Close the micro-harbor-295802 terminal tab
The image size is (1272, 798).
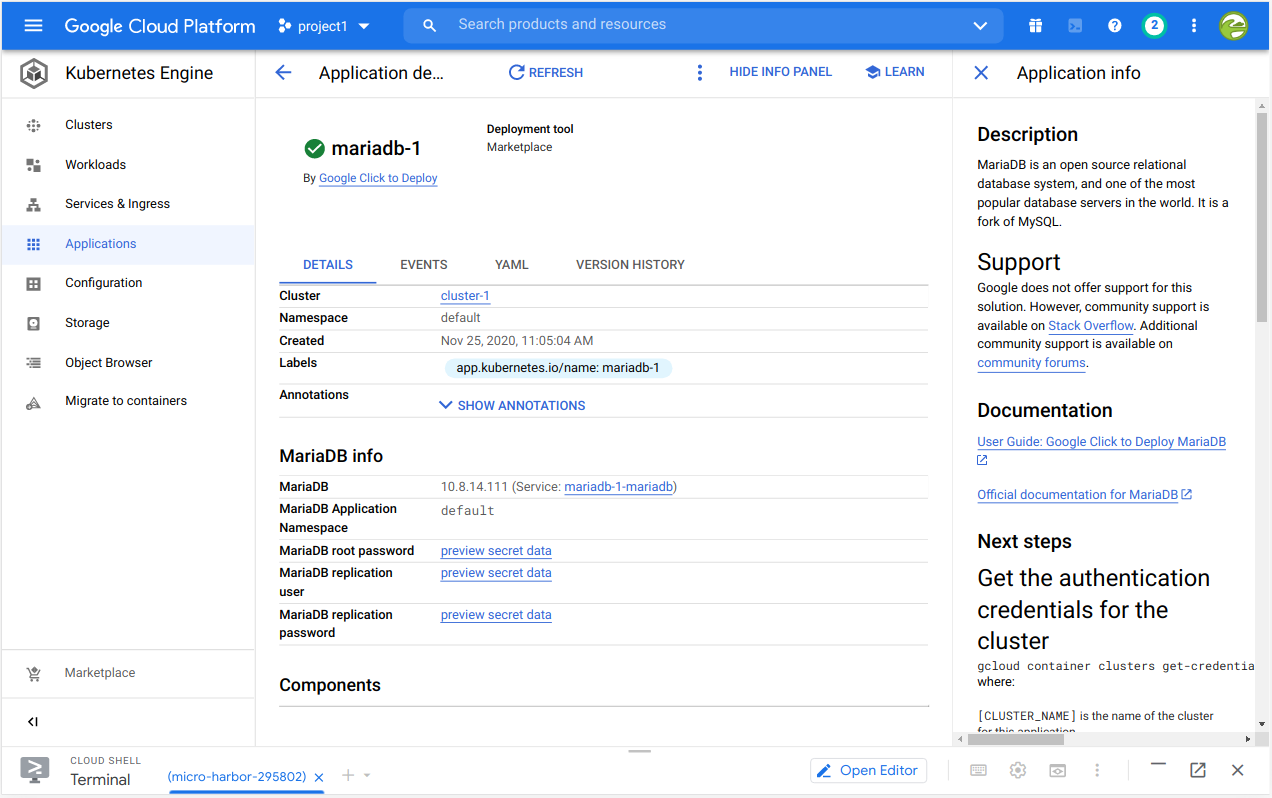[319, 777]
